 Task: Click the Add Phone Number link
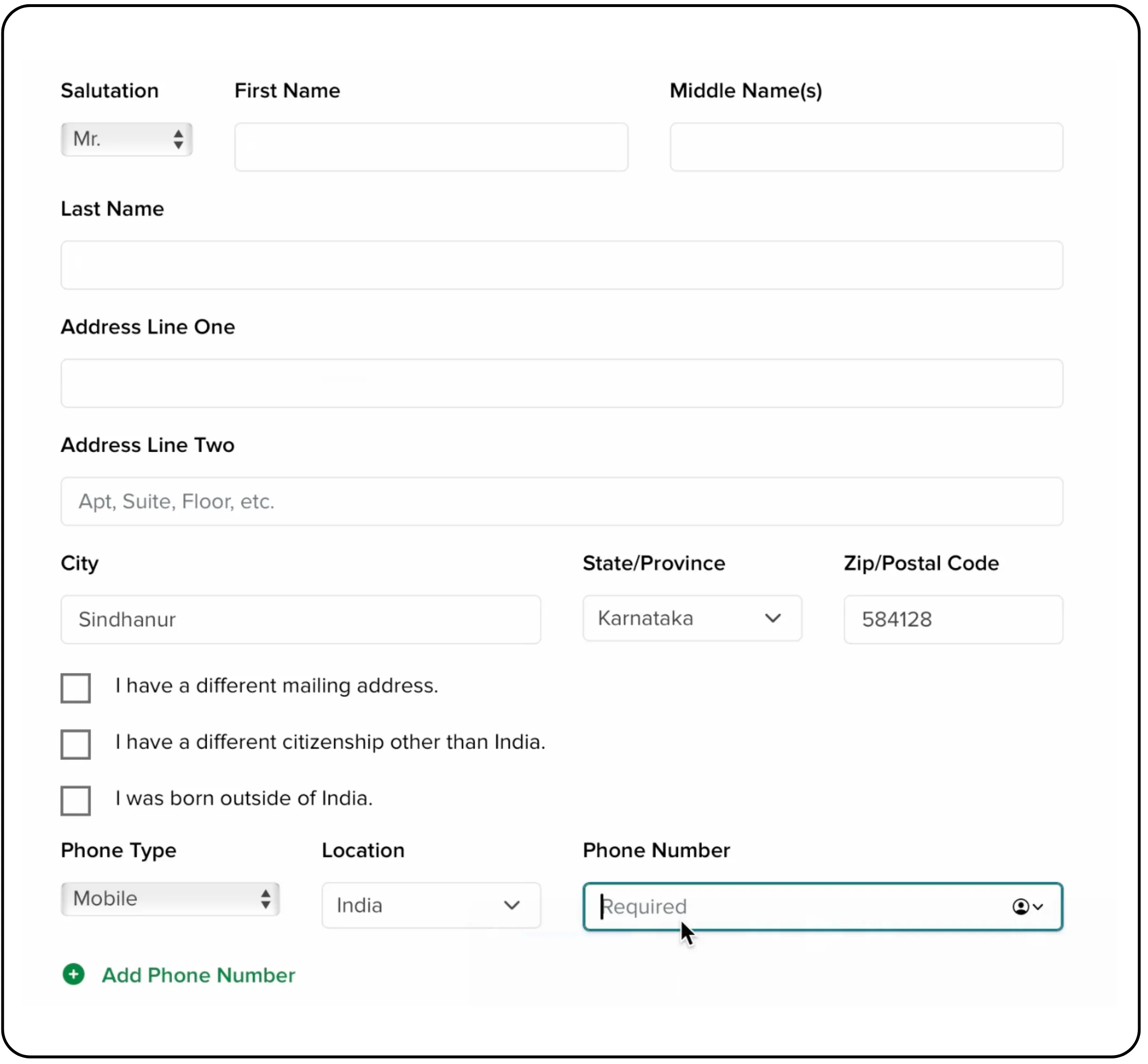198,975
